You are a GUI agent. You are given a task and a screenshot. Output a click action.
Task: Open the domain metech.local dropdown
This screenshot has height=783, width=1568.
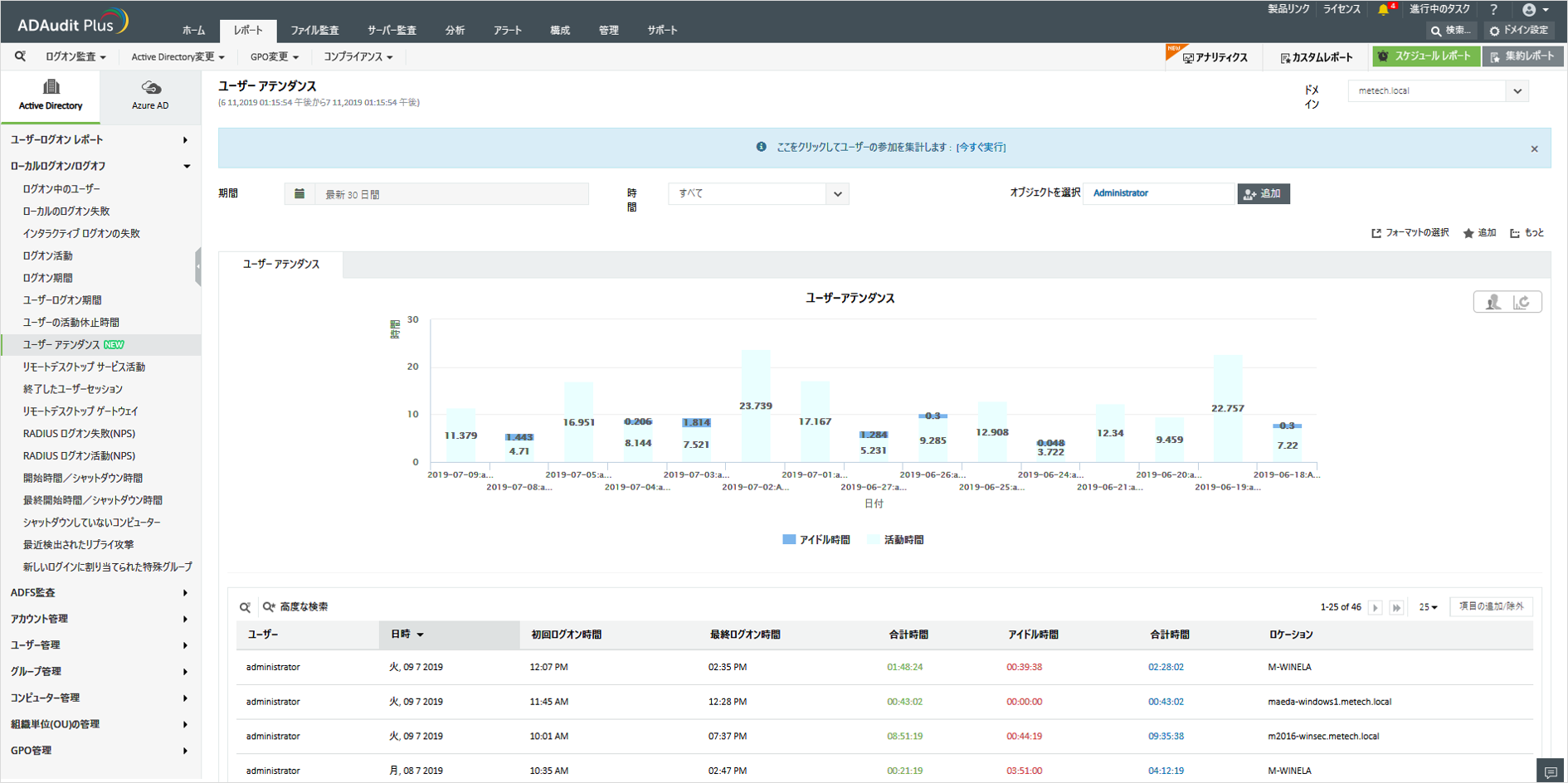(1517, 91)
